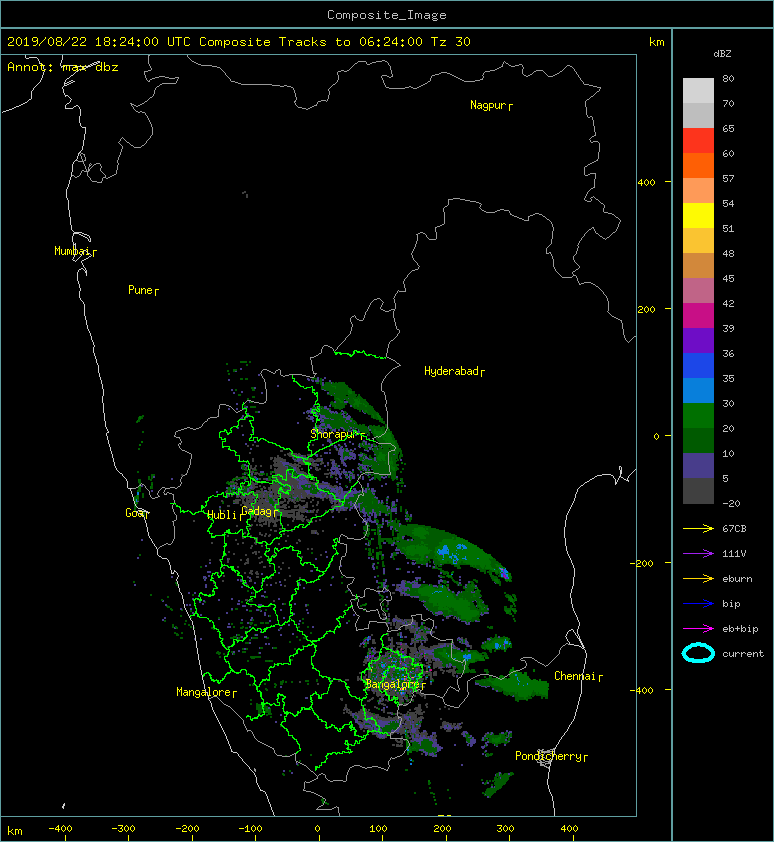Click the 111V purple arrow legend icon

coord(698,554)
